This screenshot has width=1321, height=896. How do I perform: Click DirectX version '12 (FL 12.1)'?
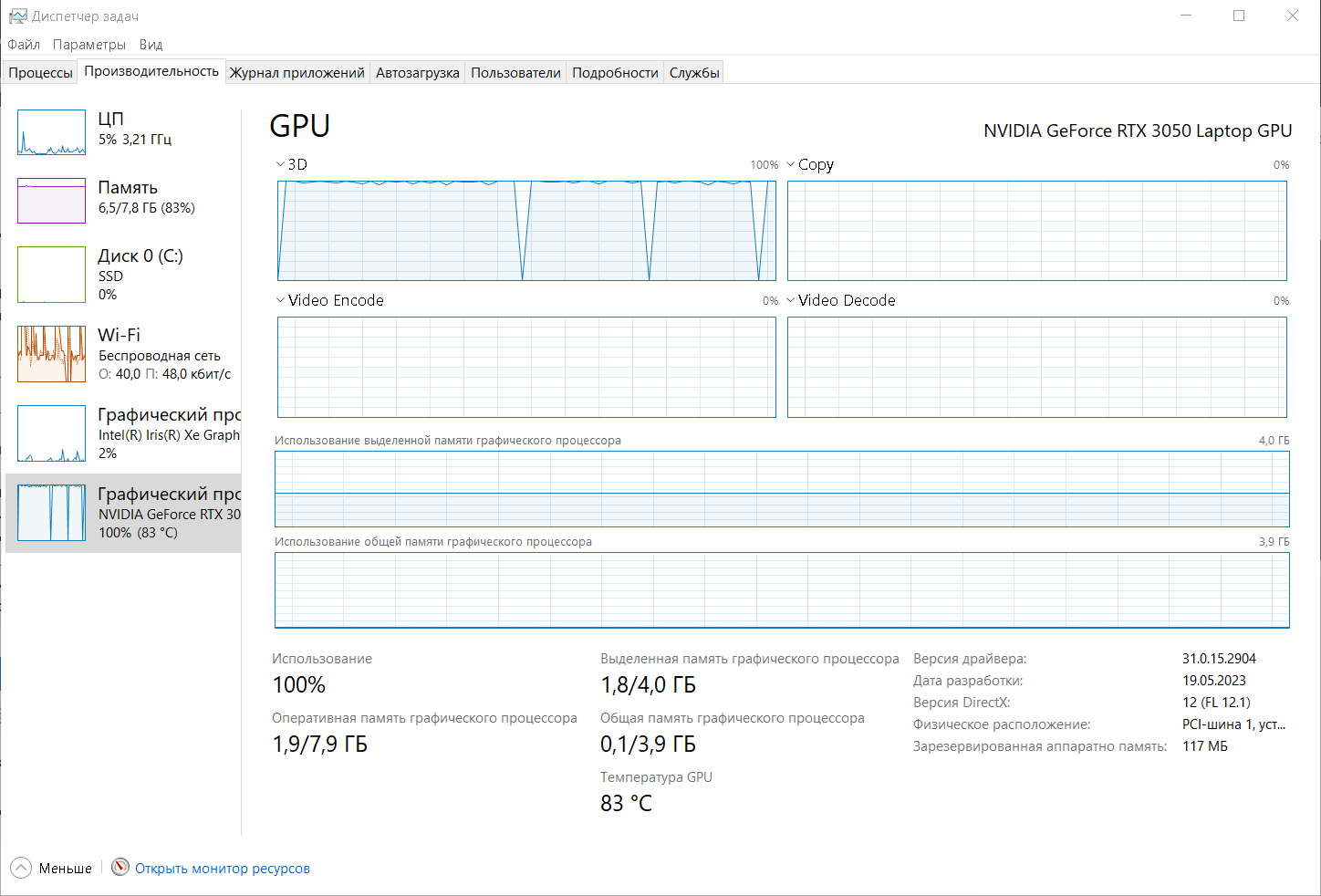1216,703
